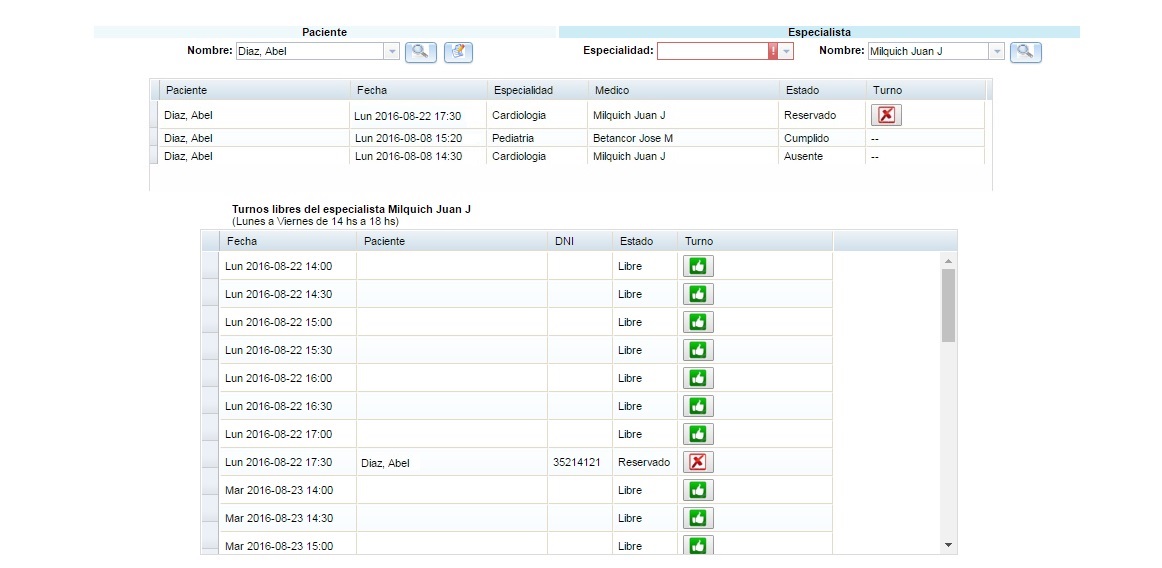Open the Especialidad dropdown arrow
Viewport: 1162px width, 568px height.
pyautogui.click(x=787, y=51)
